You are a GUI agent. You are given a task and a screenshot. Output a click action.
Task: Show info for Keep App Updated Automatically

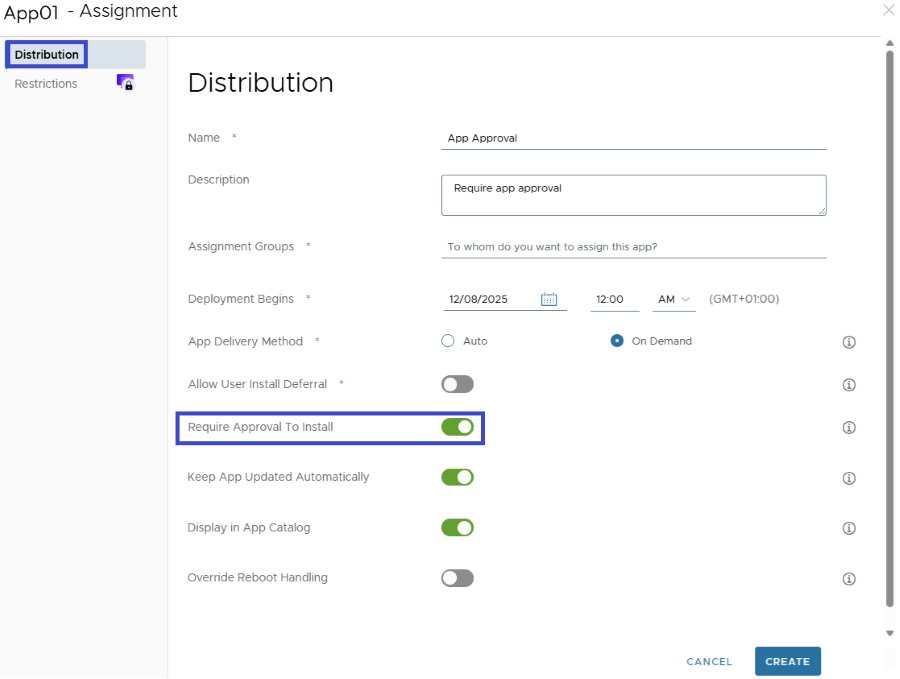pyautogui.click(x=849, y=478)
